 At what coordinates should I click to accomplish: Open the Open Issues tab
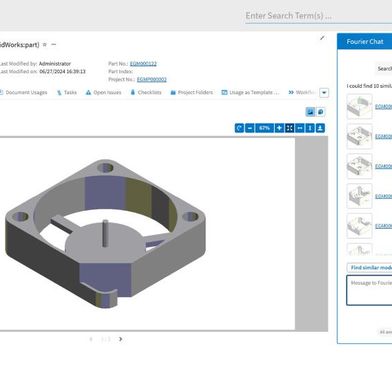pos(104,92)
